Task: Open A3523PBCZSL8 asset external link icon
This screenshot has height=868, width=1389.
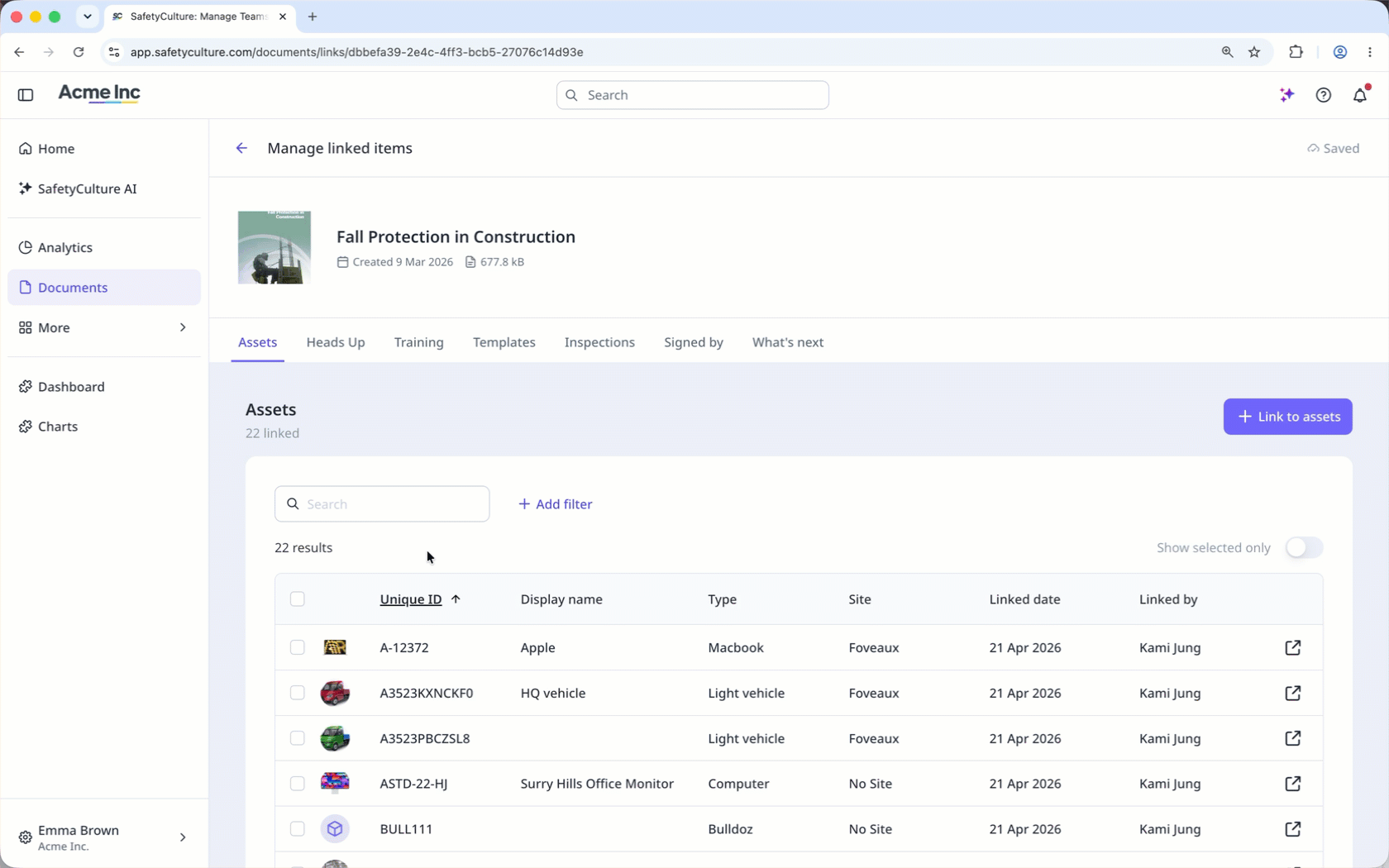Action: point(1293,738)
